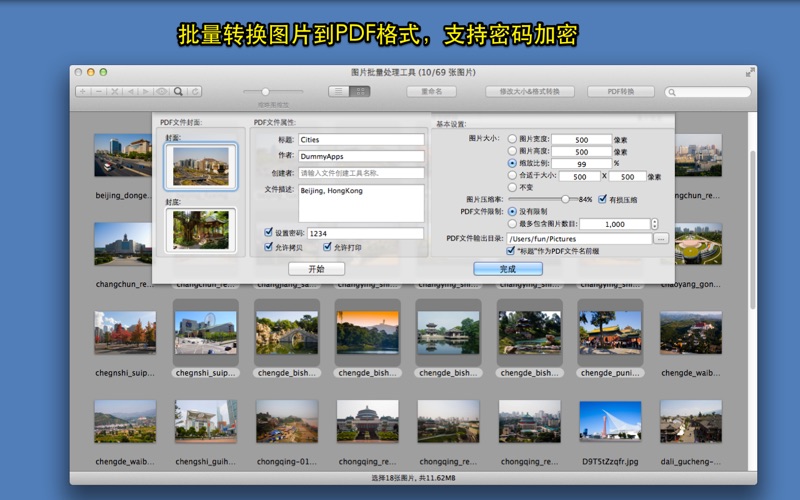Adjust the 图片压缩率 slider
The height and width of the screenshot is (500, 800).
click(565, 199)
